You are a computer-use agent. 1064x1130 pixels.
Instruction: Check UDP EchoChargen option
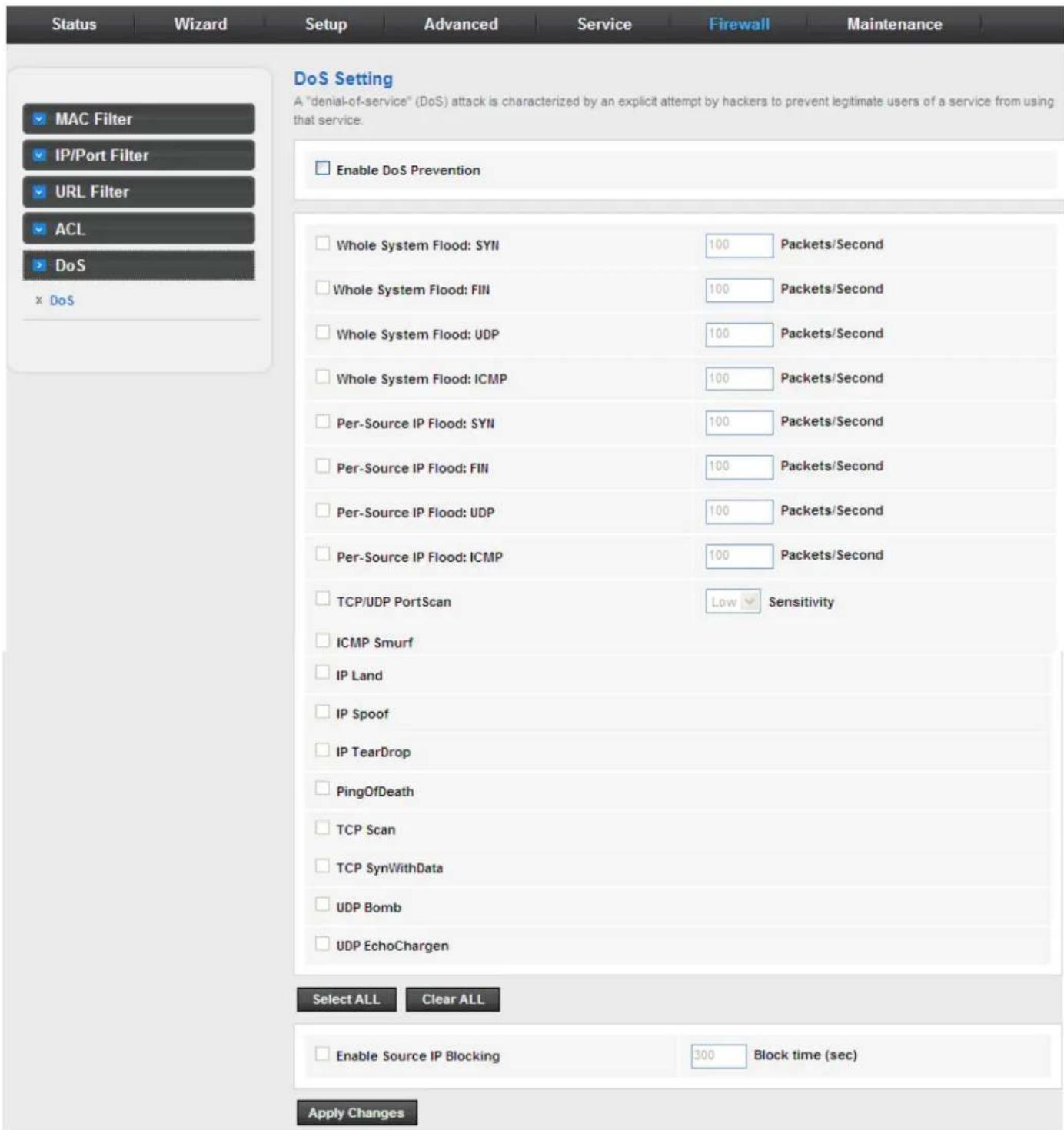[x=323, y=943]
